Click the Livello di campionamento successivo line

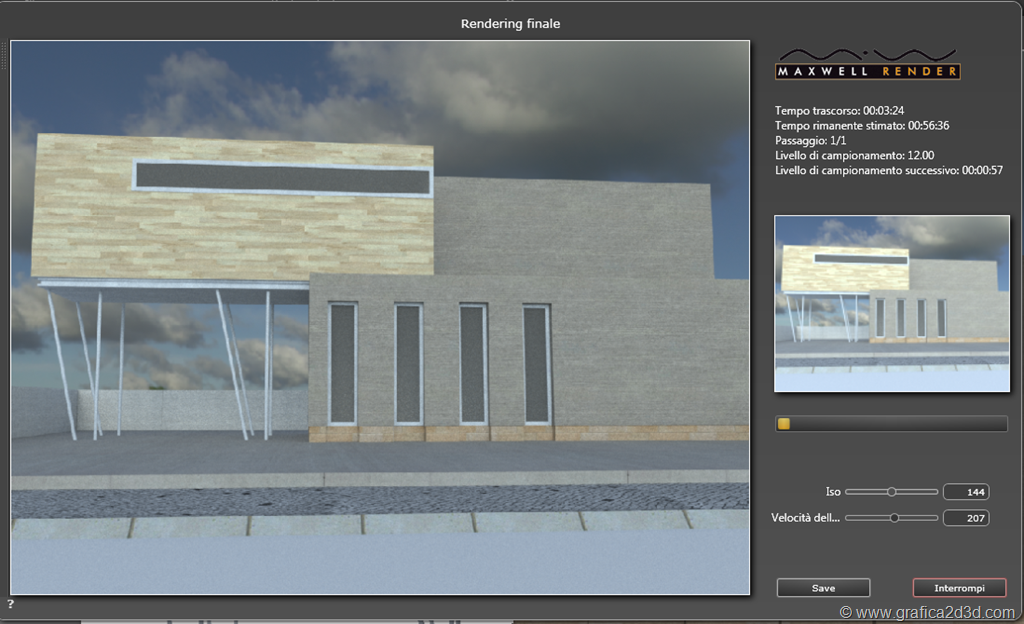(x=888, y=171)
